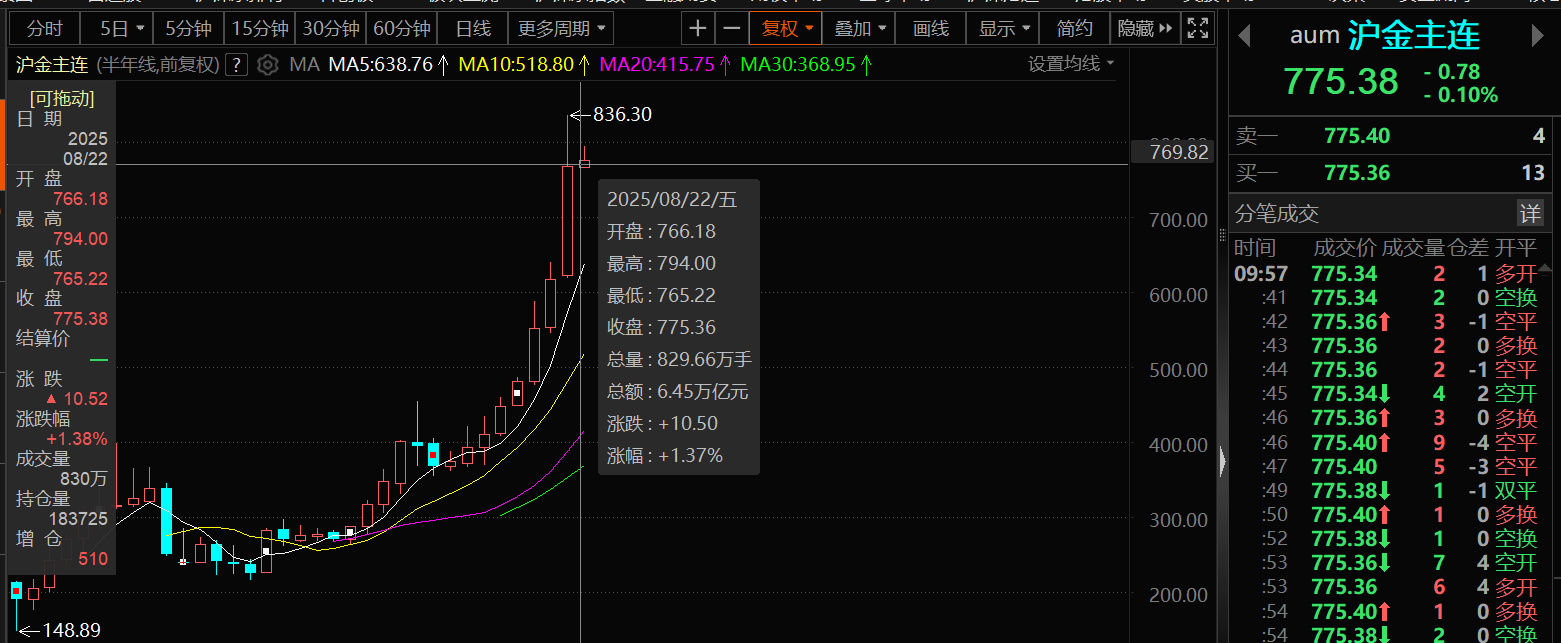
Task: Open the 设置均线 dropdown
Action: [1071, 64]
